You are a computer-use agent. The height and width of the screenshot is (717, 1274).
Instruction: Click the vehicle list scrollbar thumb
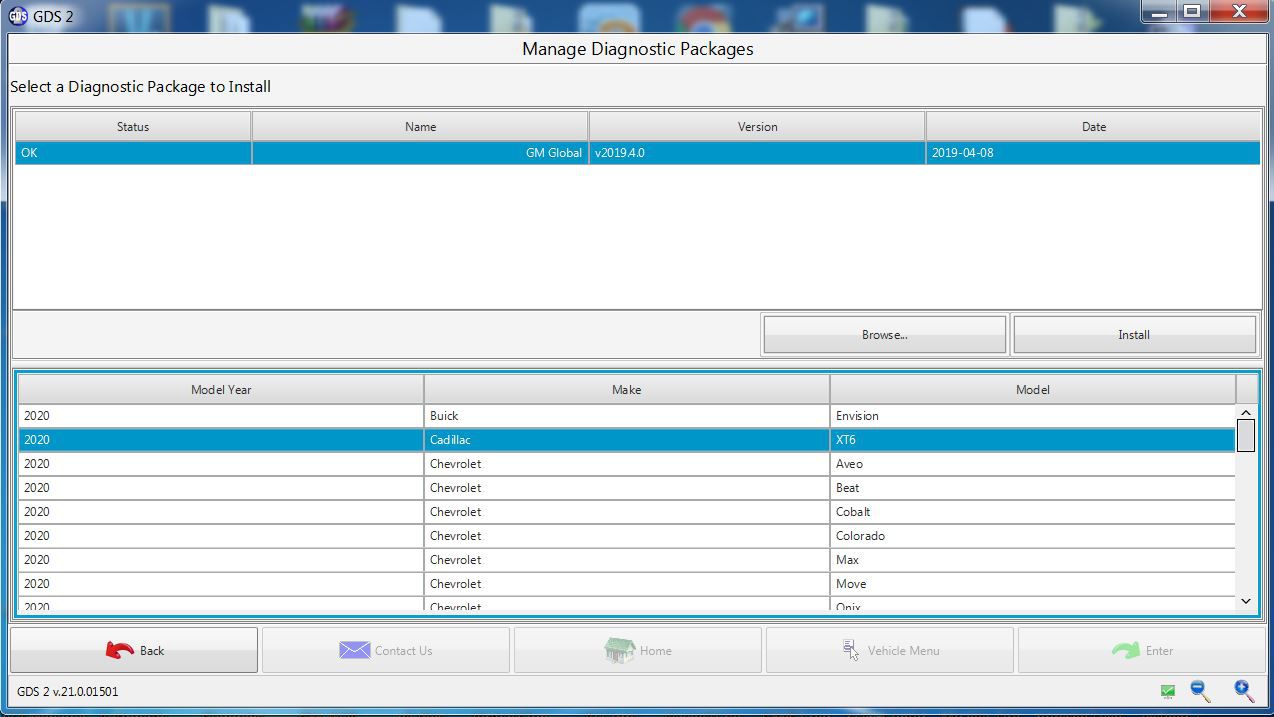click(1246, 436)
